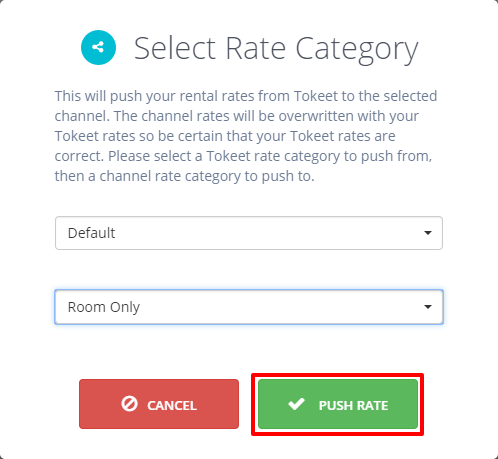Image resolution: width=498 pixels, height=459 pixels.
Task: Click the circle-slash symbol inside the red button
Action: [x=129, y=404]
